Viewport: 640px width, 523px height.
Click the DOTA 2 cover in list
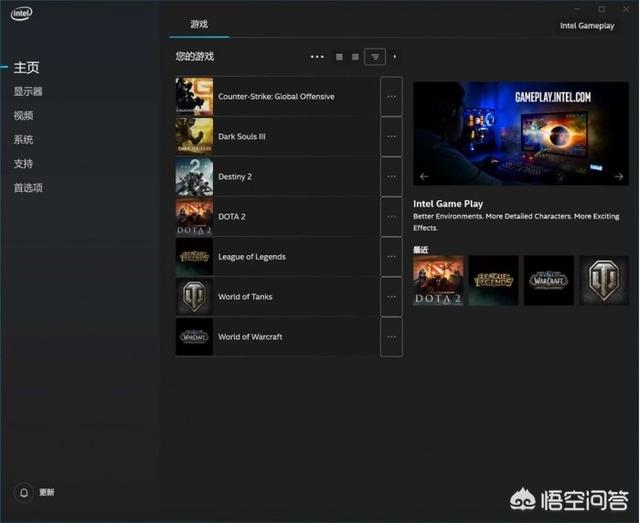[194, 216]
